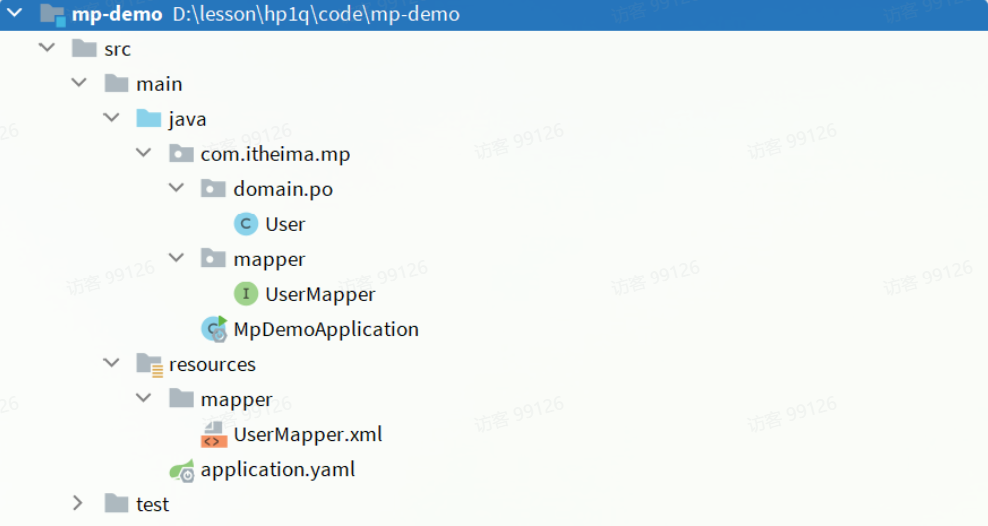The image size is (988, 526).
Task: Select the User class label
Action: (285, 224)
